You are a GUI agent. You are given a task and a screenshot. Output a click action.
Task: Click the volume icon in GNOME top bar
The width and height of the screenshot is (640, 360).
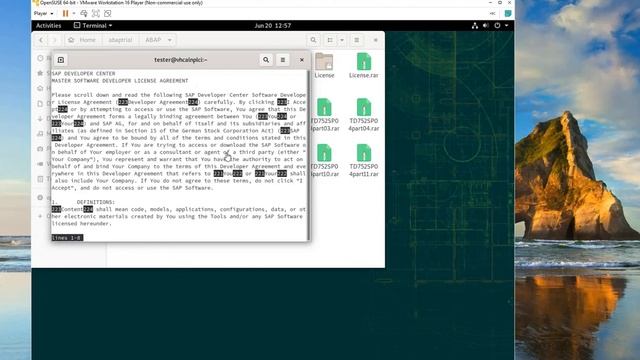point(486,25)
